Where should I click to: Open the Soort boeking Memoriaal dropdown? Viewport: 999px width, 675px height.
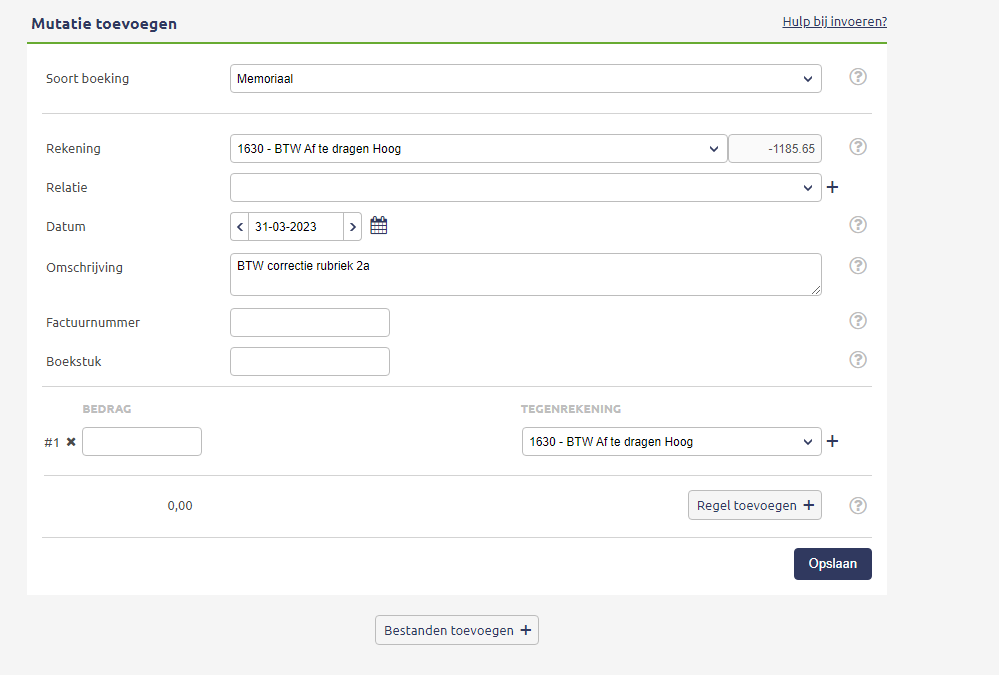pyautogui.click(x=526, y=78)
